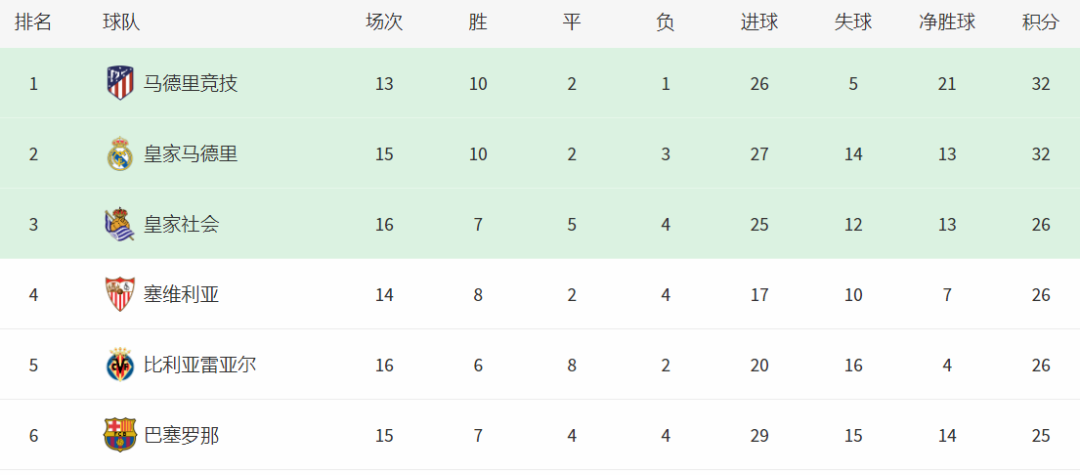Click the 进球 column header

(x=759, y=23)
